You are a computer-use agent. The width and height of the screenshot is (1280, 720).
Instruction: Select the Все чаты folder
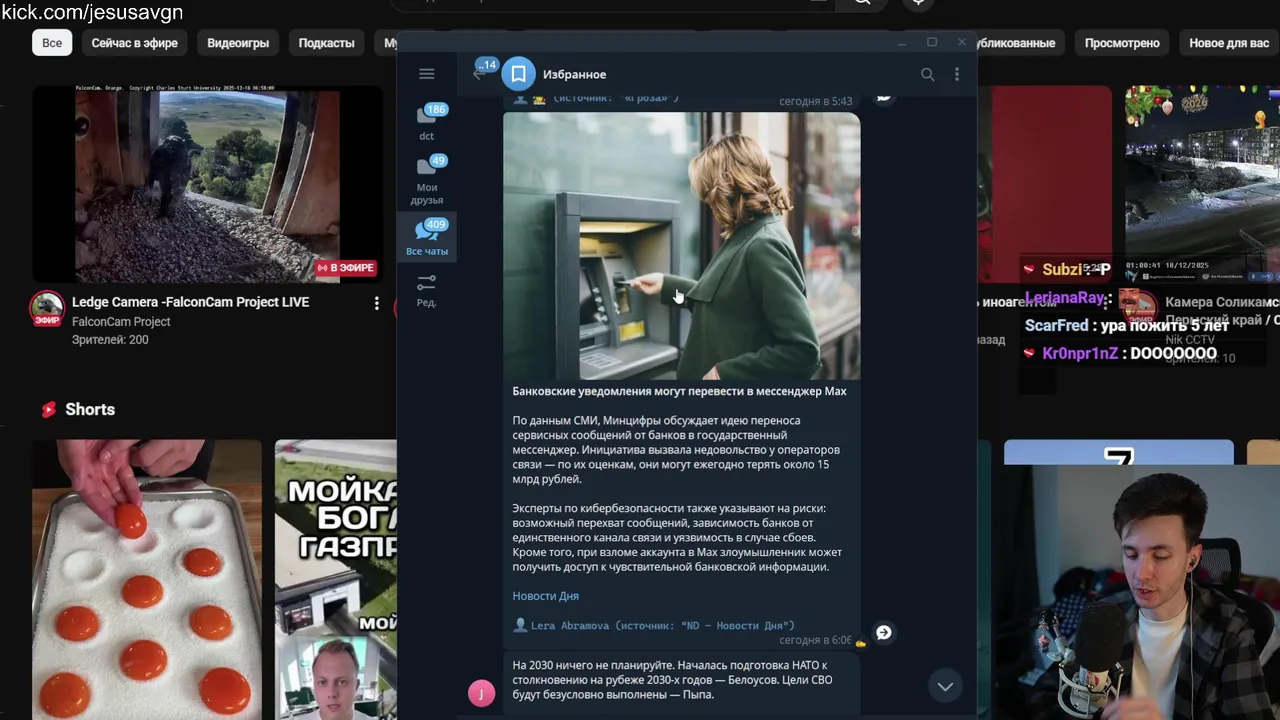pyautogui.click(x=427, y=238)
